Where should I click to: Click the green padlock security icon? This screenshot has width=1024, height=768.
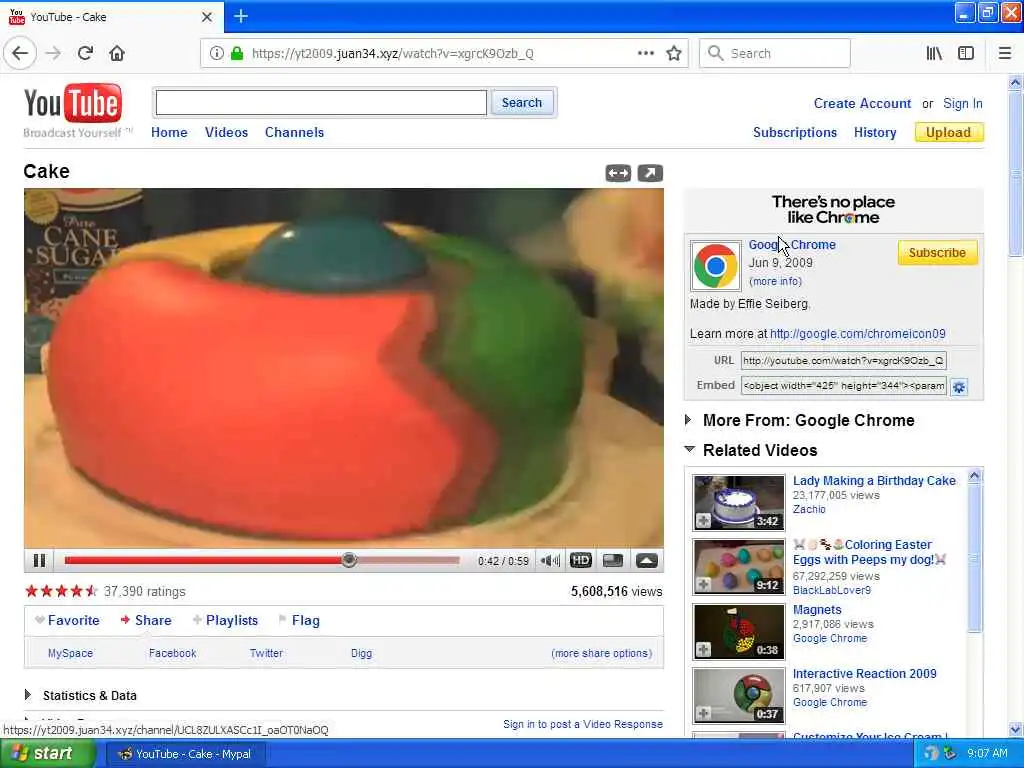[x=237, y=54]
